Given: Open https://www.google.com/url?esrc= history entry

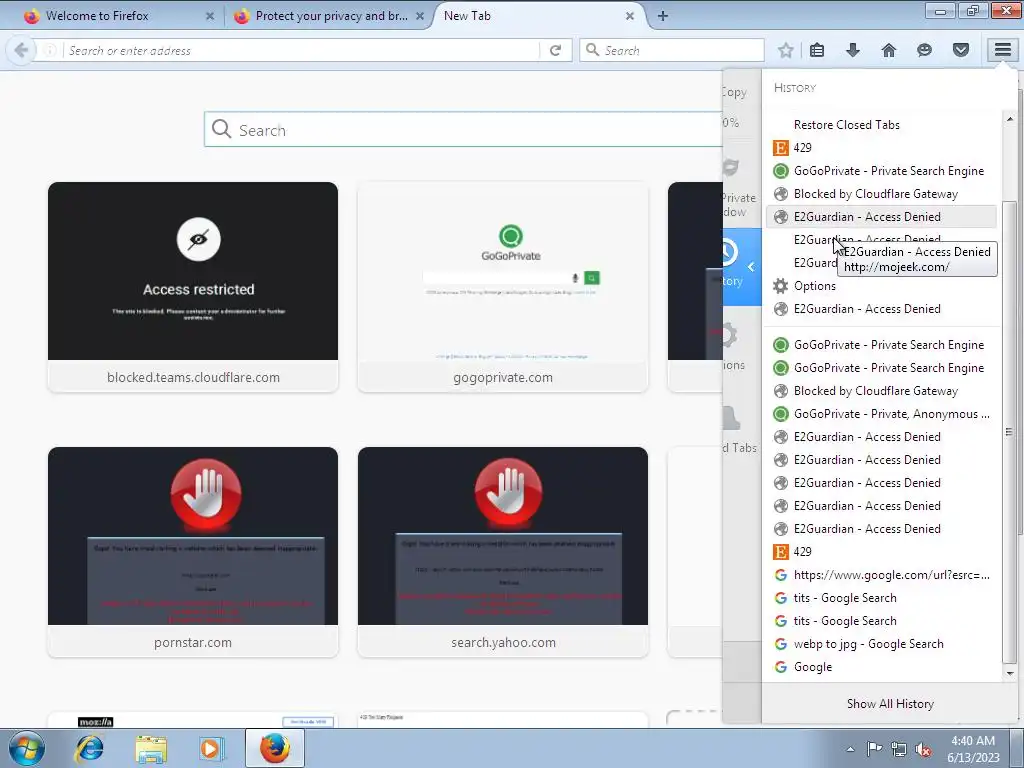Looking at the screenshot, I should tap(882, 575).
